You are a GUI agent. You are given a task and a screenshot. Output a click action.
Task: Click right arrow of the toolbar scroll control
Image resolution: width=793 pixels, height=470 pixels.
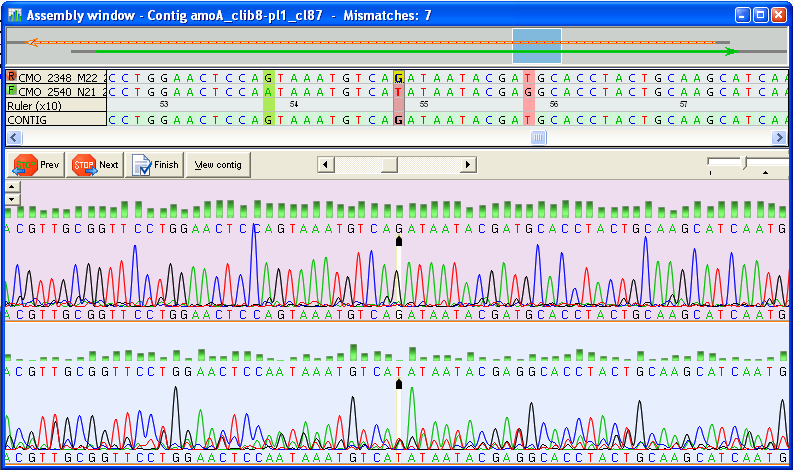tap(468, 164)
